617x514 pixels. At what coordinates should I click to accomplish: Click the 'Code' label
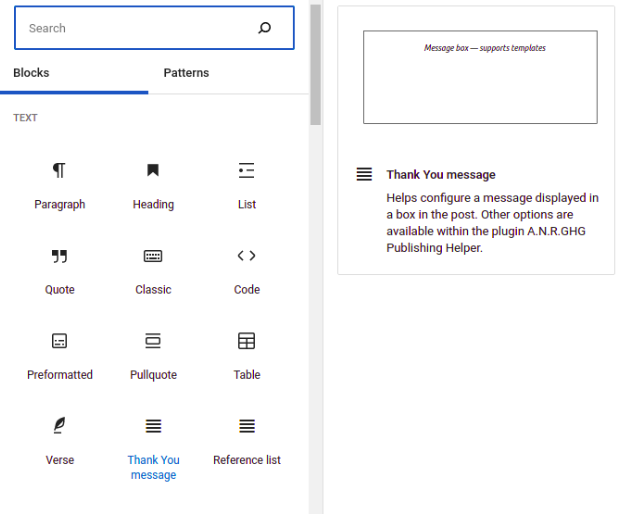click(x=247, y=290)
